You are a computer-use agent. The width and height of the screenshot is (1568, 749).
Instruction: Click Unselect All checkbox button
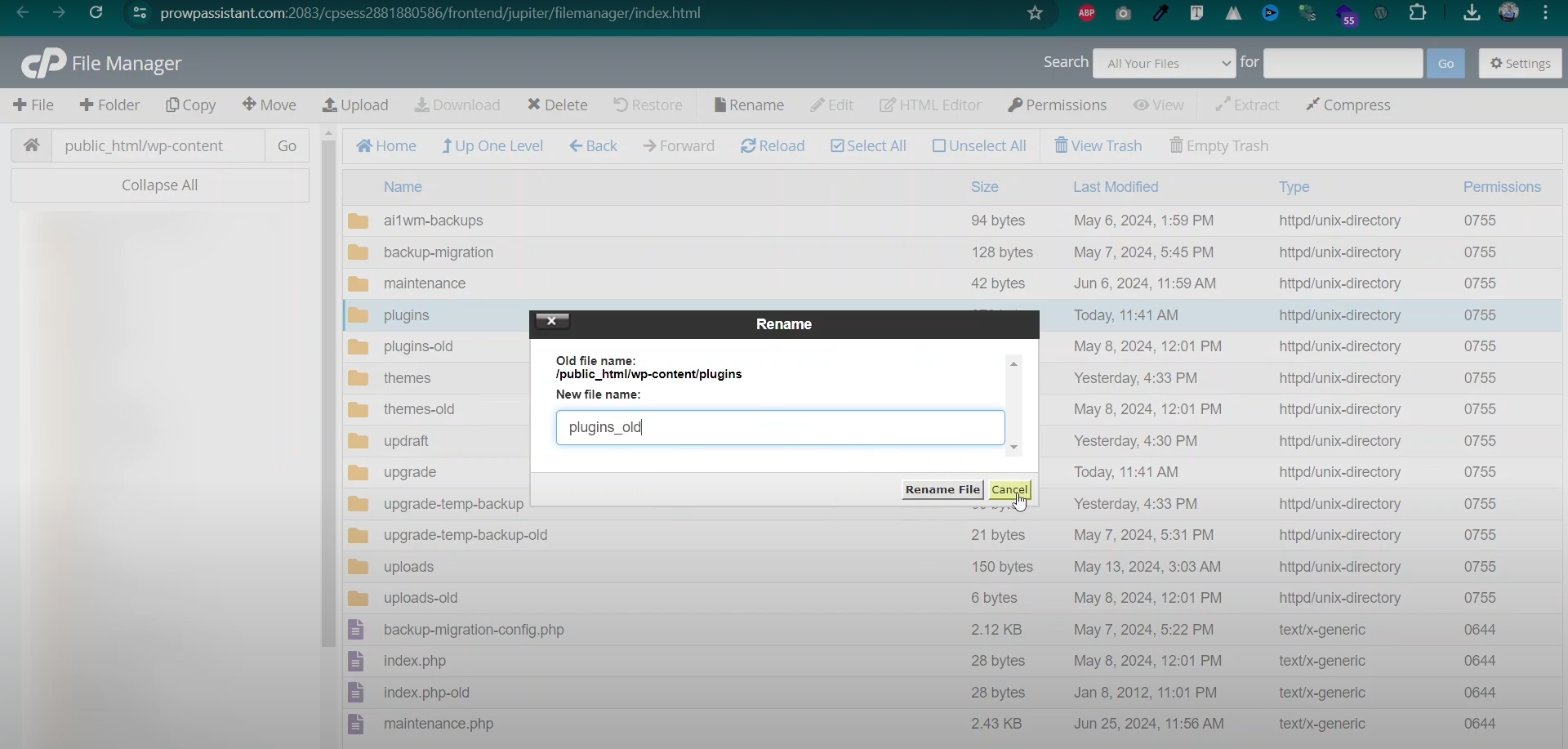[x=978, y=146]
